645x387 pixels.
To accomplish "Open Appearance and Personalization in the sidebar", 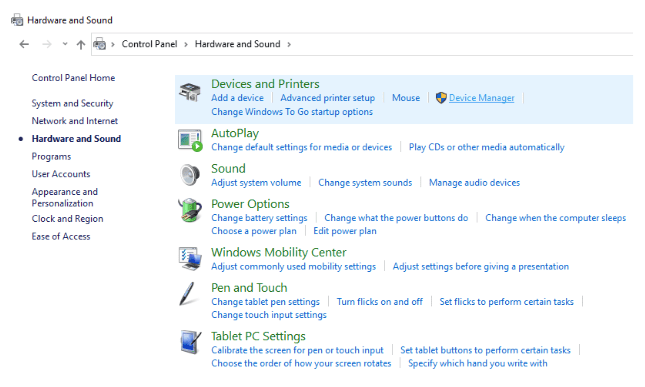I will tap(65, 197).
